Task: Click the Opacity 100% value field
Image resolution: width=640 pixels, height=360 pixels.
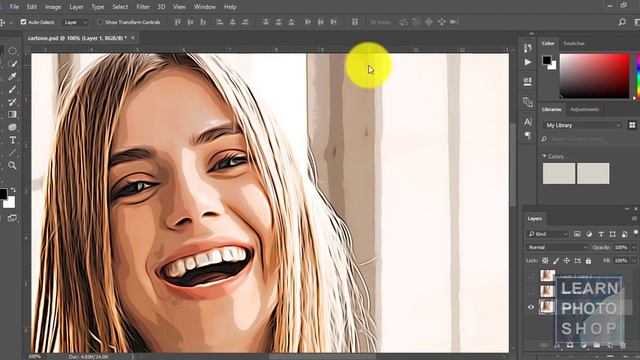Action: click(621, 247)
